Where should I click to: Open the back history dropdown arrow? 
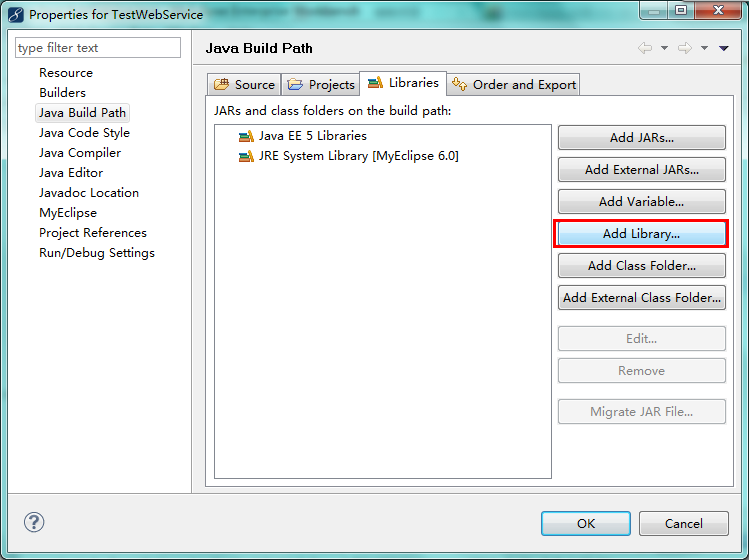coord(664,48)
